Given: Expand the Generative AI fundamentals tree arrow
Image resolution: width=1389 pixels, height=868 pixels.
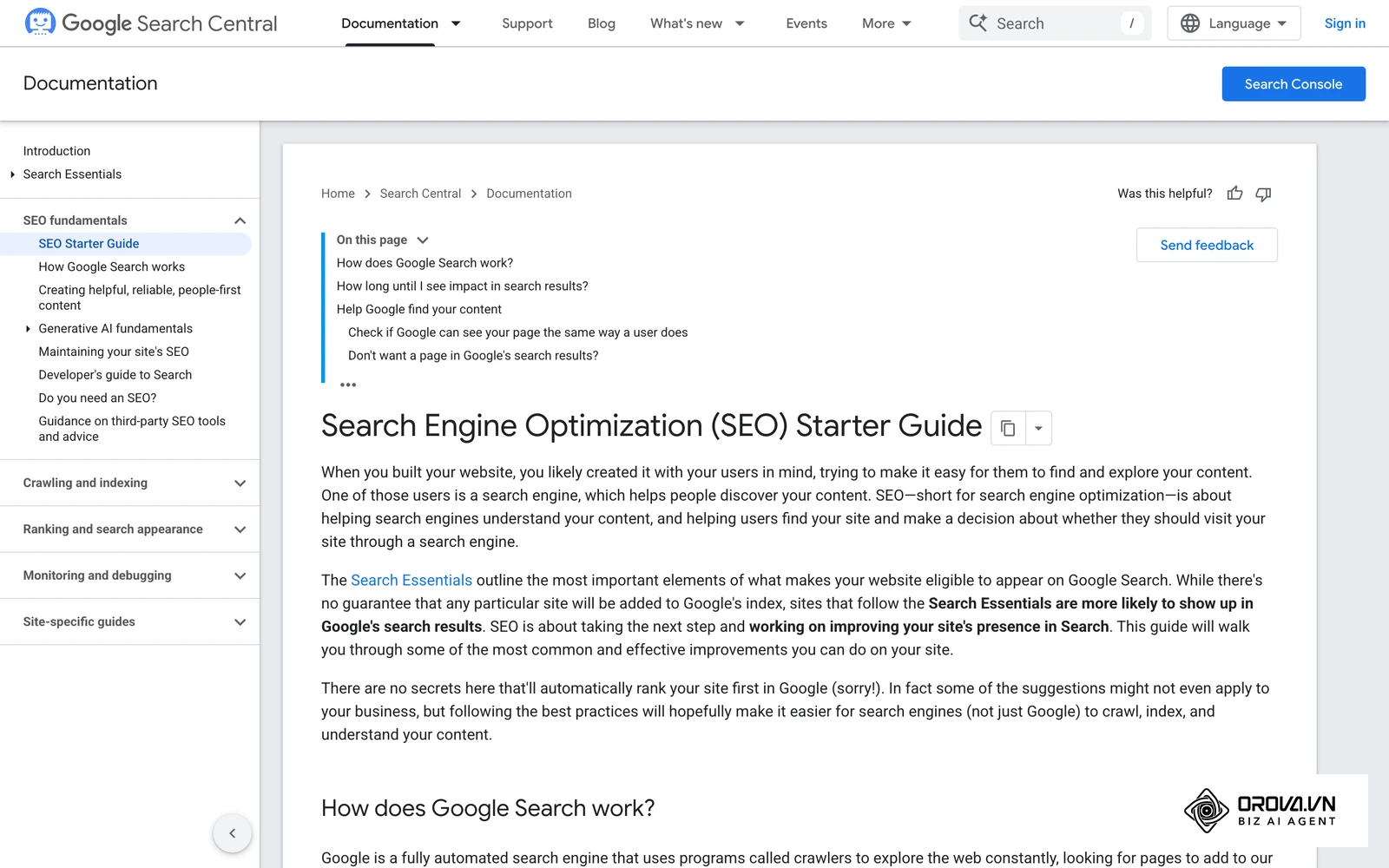Looking at the screenshot, I should (x=28, y=329).
